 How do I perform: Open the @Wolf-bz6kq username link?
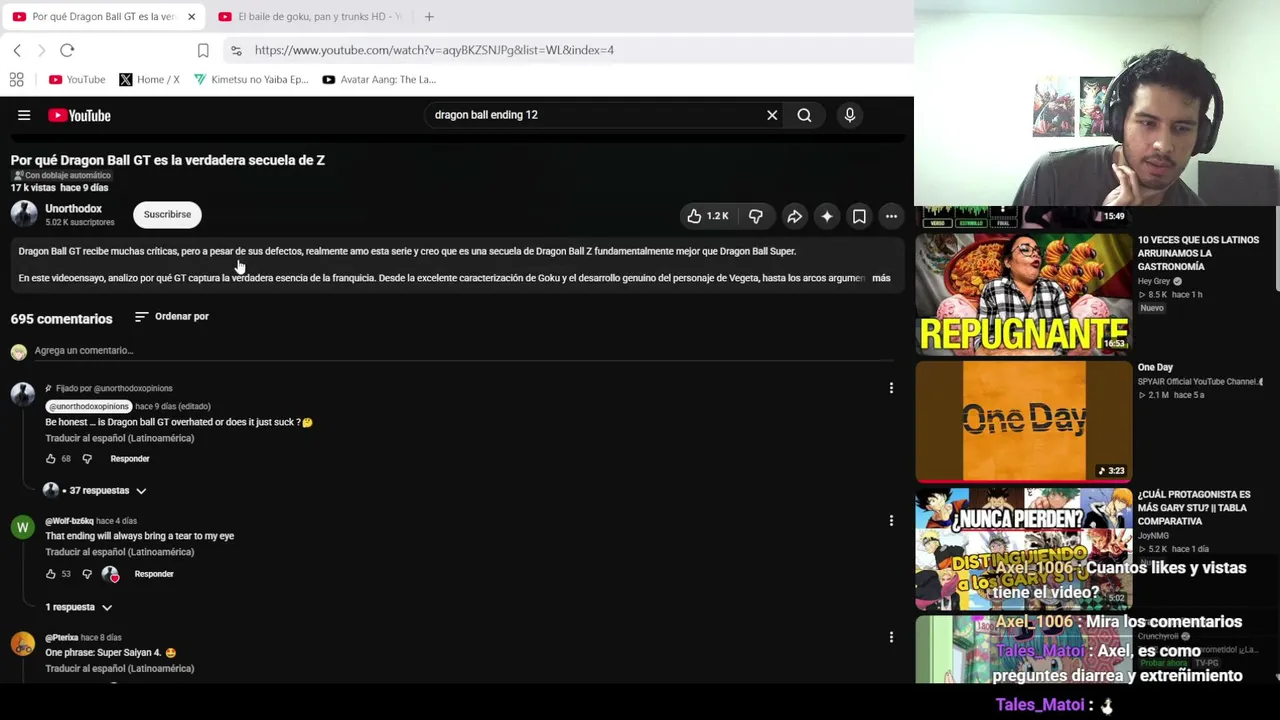tap(69, 521)
